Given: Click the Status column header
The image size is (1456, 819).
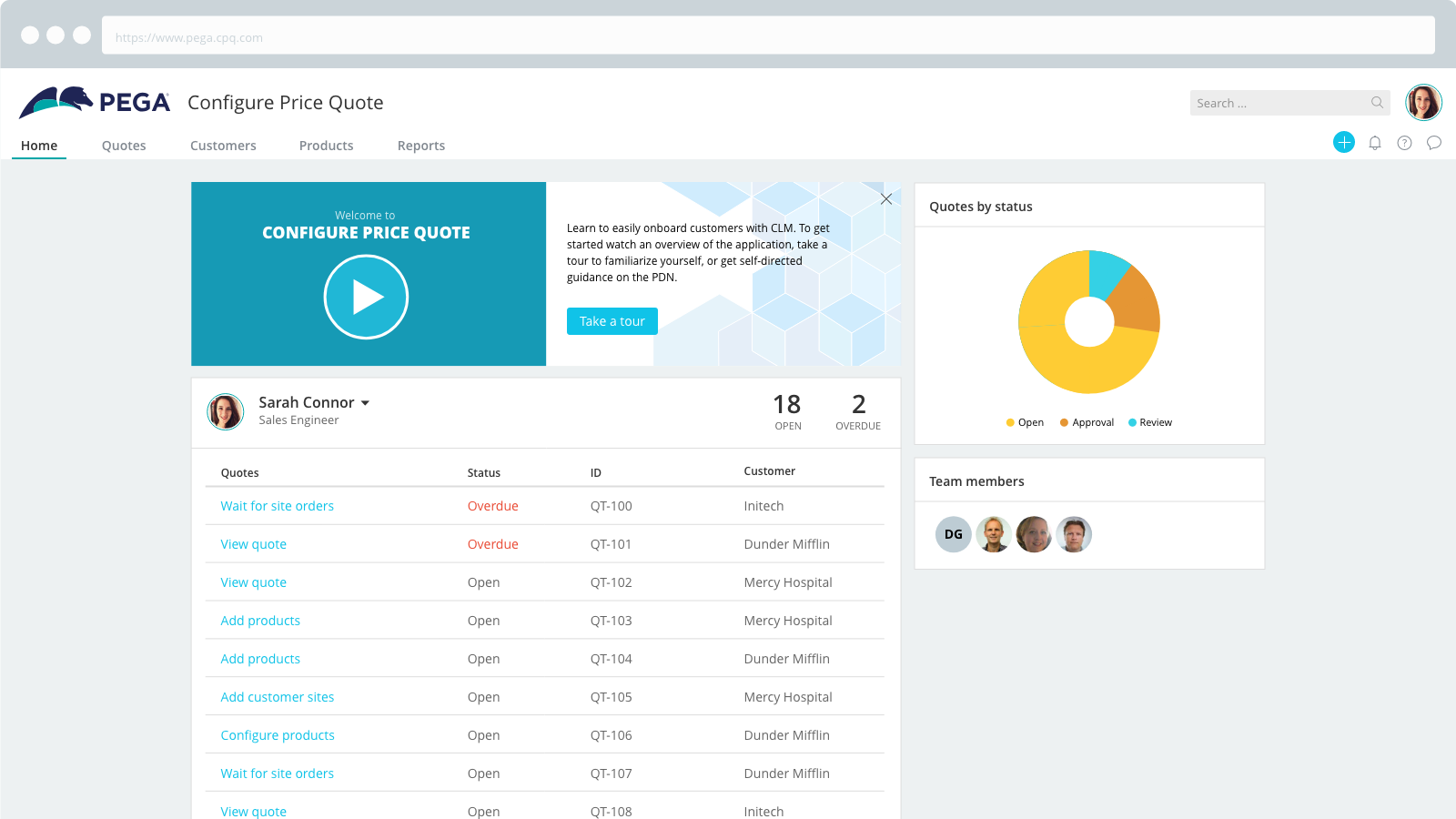Looking at the screenshot, I should (484, 473).
